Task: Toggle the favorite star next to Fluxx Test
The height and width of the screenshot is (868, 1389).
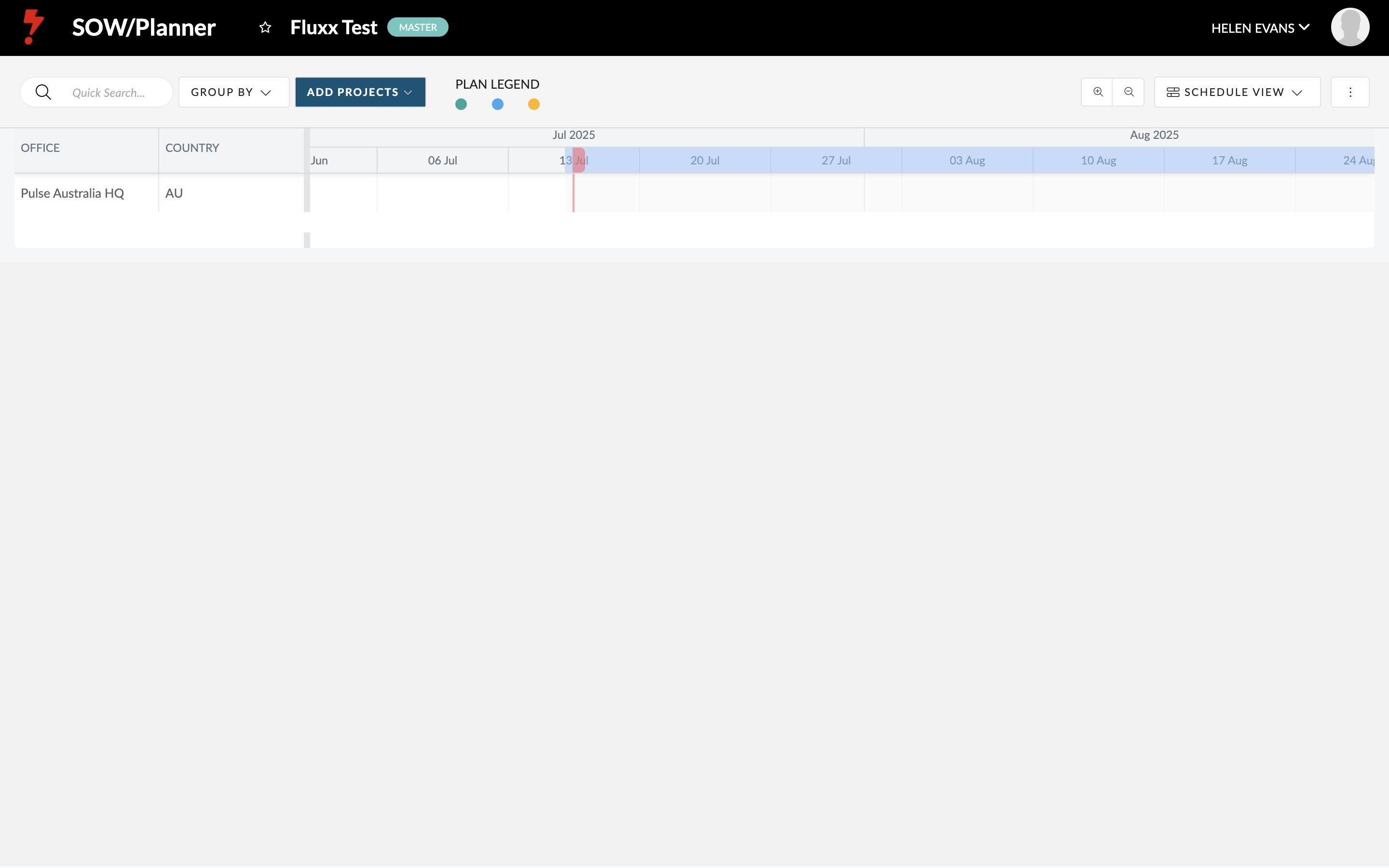Action: coord(265,27)
